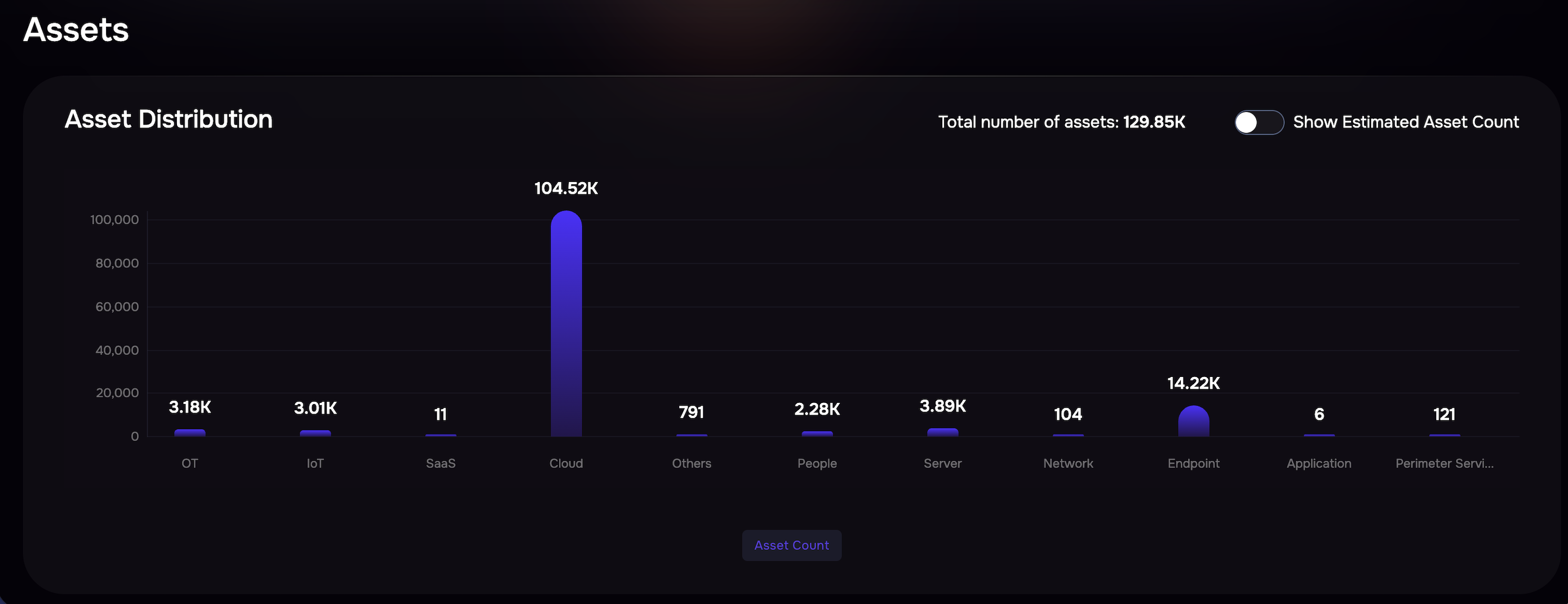Click the Server bar in the chart
The height and width of the screenshot is (604, 1568).
point(942,432)
